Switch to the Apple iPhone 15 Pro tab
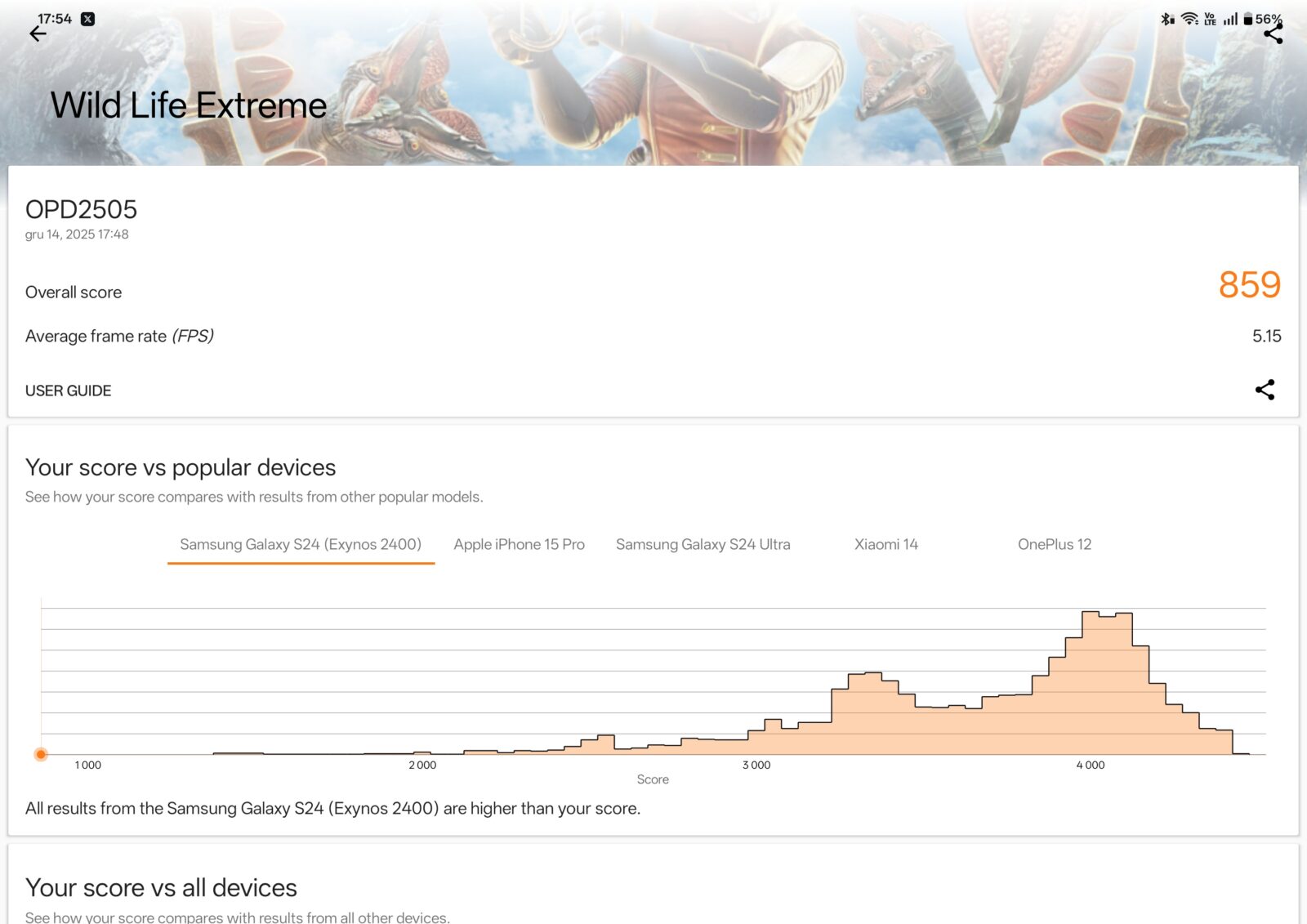The image size is (1307, 924). coord(519,544)
